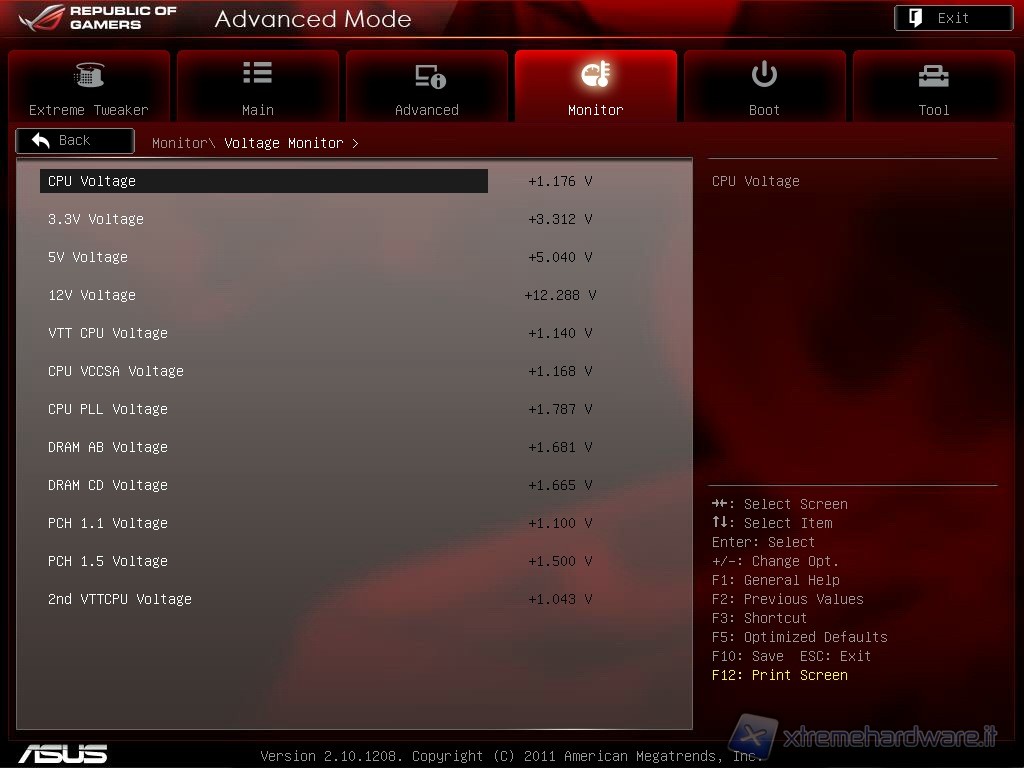1024x768 pixels.
Task: Open the Tool tab label
Action: [933, 110]
